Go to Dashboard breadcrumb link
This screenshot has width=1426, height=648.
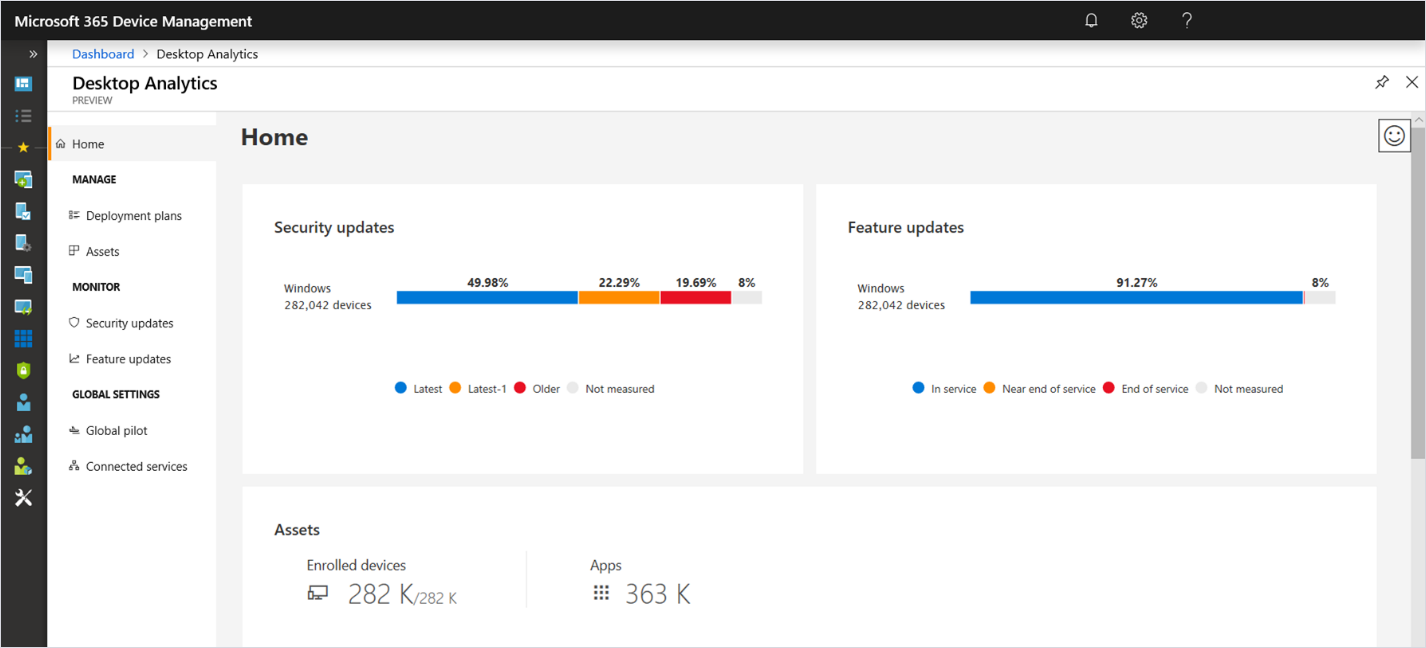point(103,54)
